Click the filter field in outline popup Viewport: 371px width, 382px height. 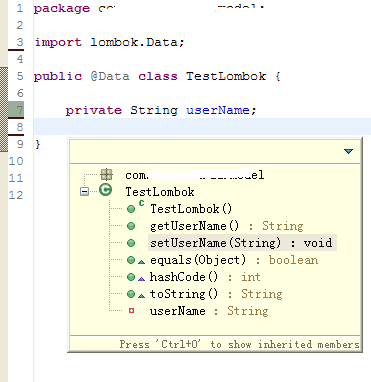(x=205, y=151)
